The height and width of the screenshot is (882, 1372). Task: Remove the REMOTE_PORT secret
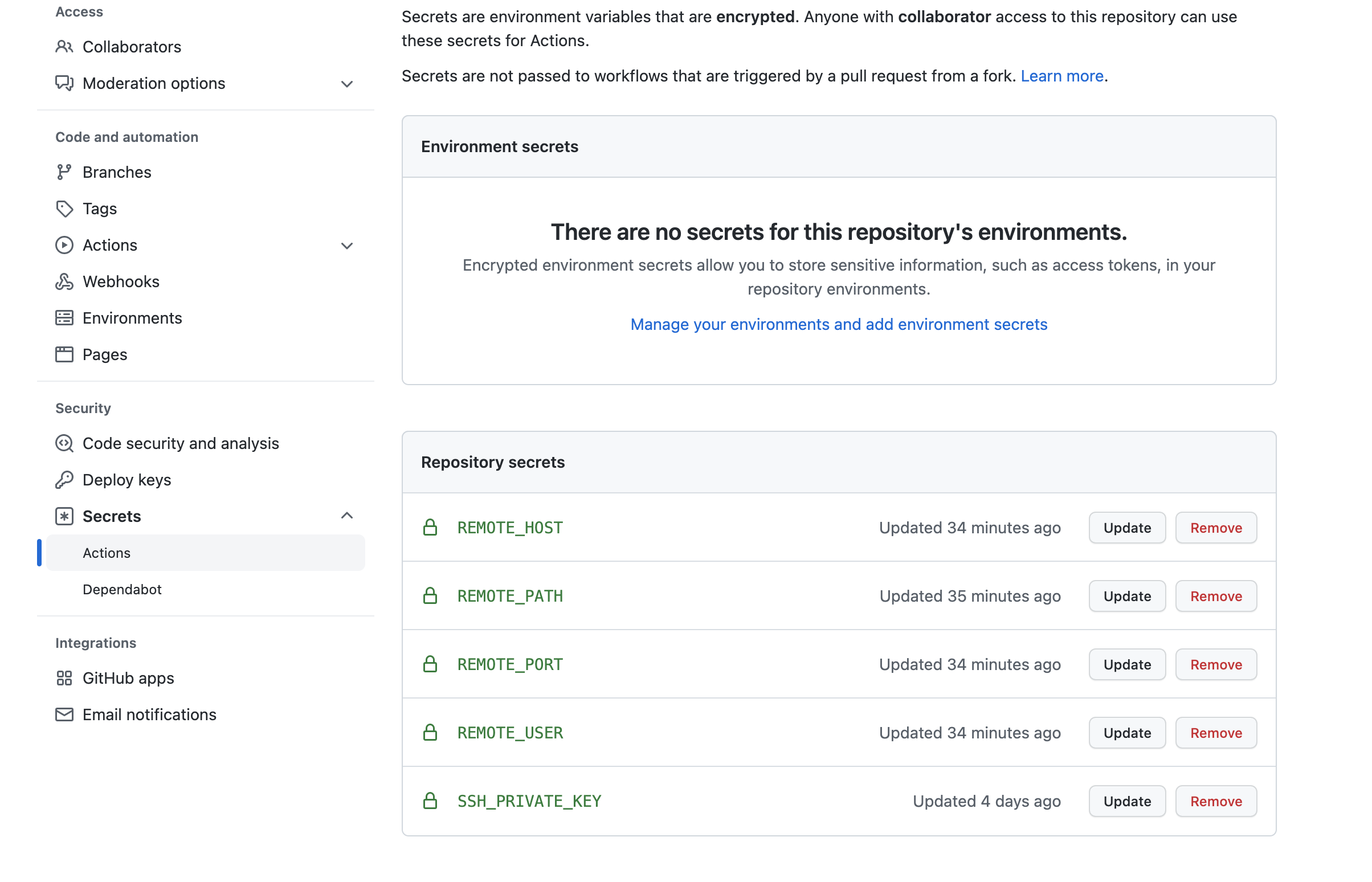(x=1216, y=664)
